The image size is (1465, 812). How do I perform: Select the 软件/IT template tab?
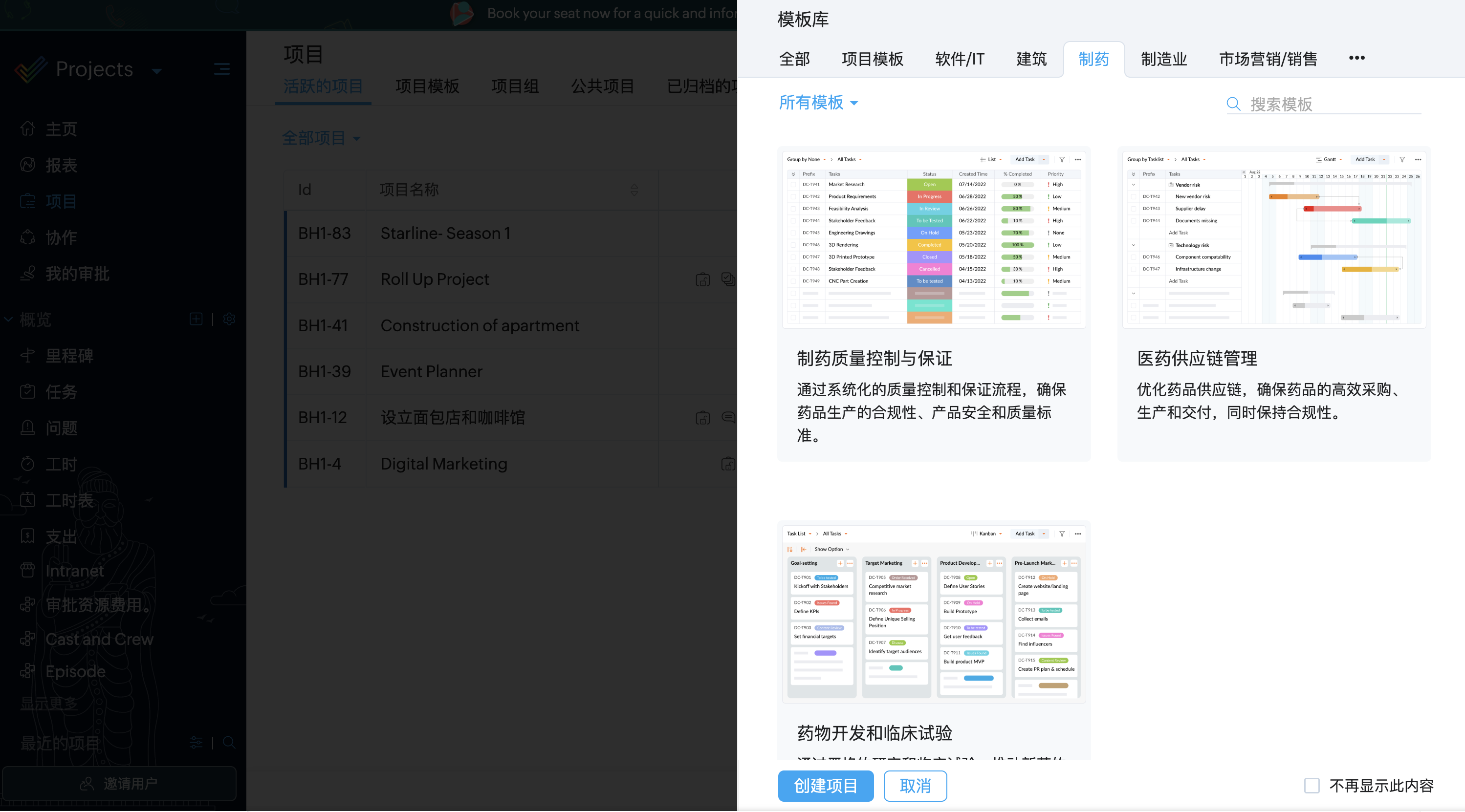click(x=960, y=59)
